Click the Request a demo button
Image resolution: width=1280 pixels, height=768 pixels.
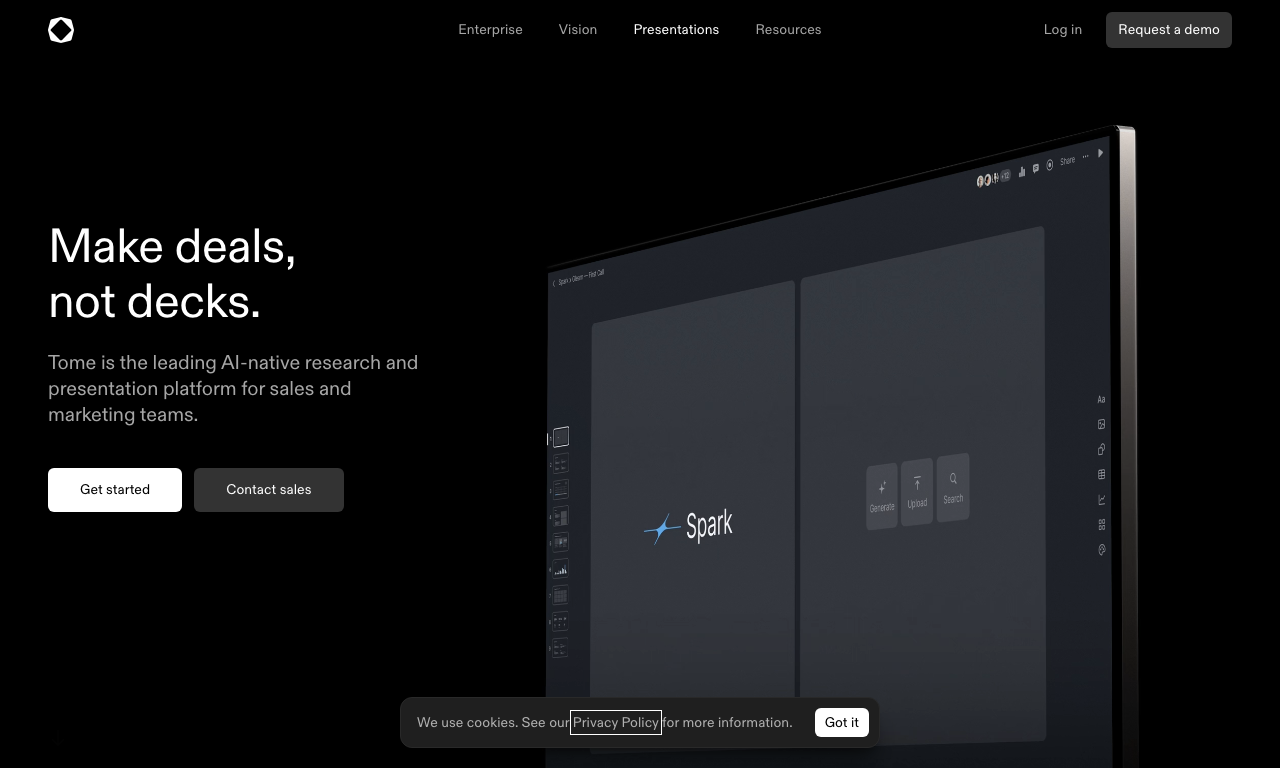point(1169,30)
